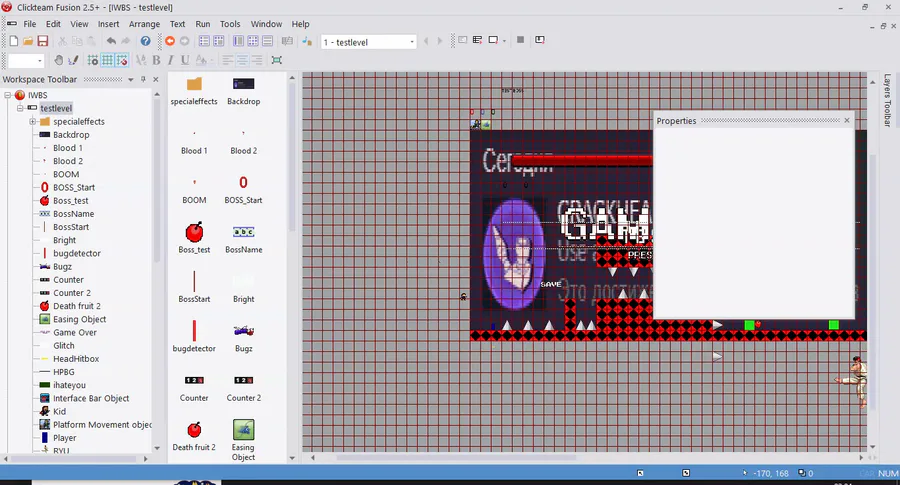Click the New file icon
The image size is (900, 485).
pos(14,41)
